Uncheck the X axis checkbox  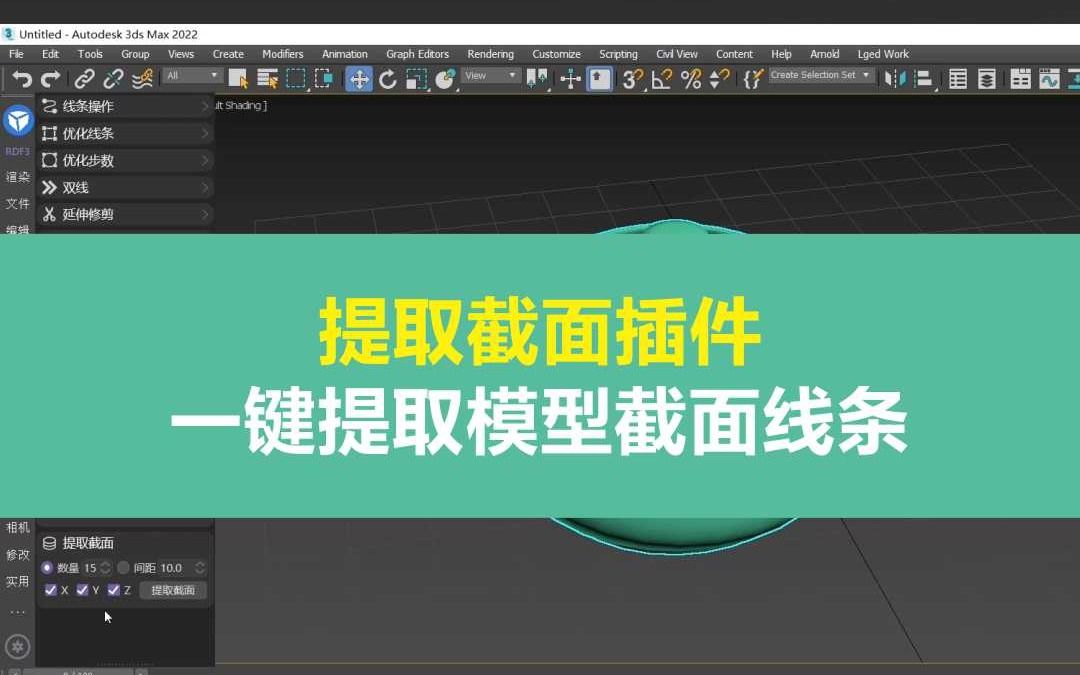[51, 590]
